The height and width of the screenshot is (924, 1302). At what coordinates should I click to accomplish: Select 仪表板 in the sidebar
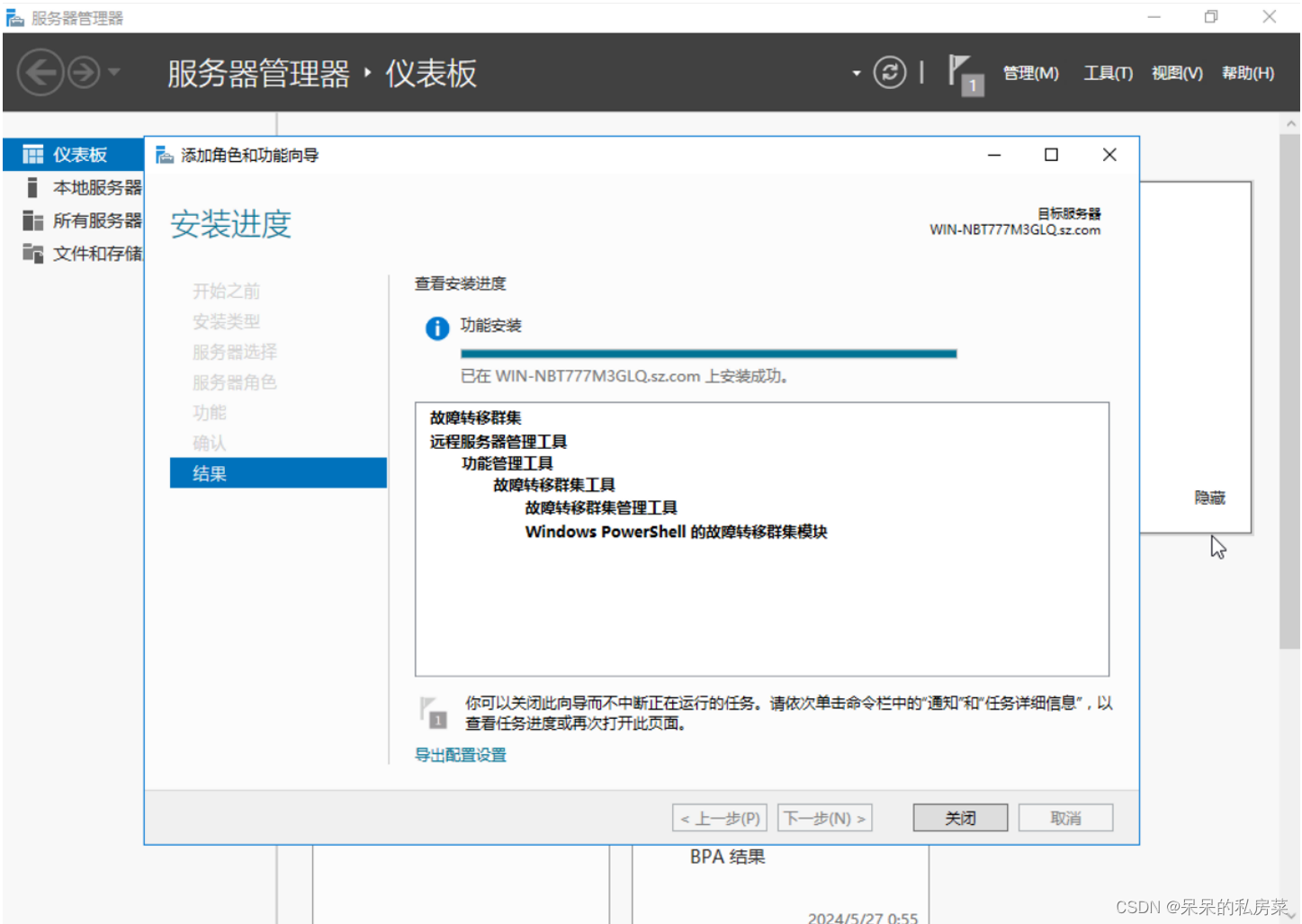(74, 155)
